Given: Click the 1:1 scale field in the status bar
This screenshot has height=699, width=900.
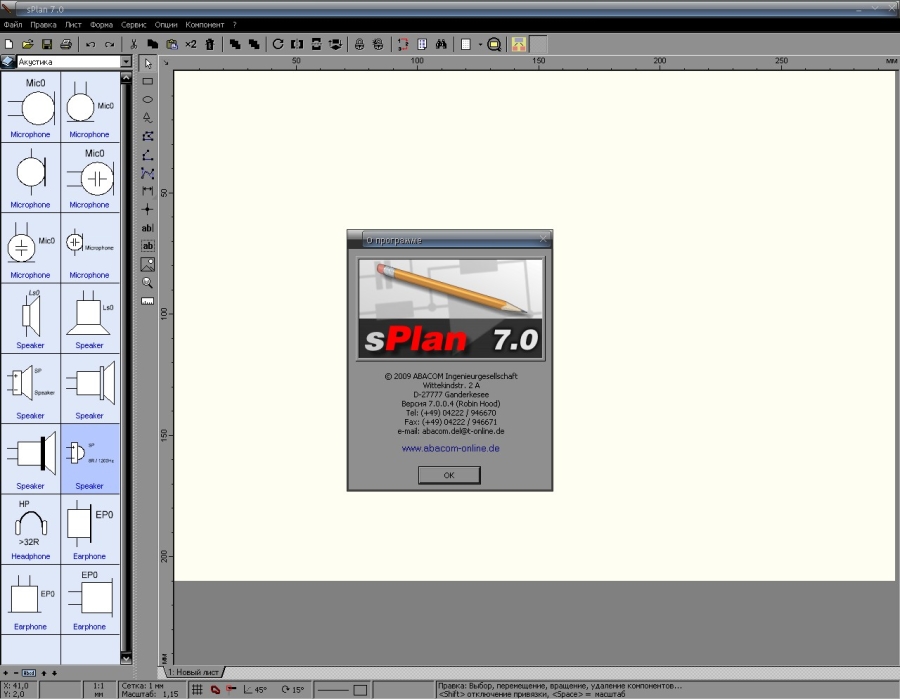Looking at the screenshot, I should pyautogui.click(x=99, y=689).
